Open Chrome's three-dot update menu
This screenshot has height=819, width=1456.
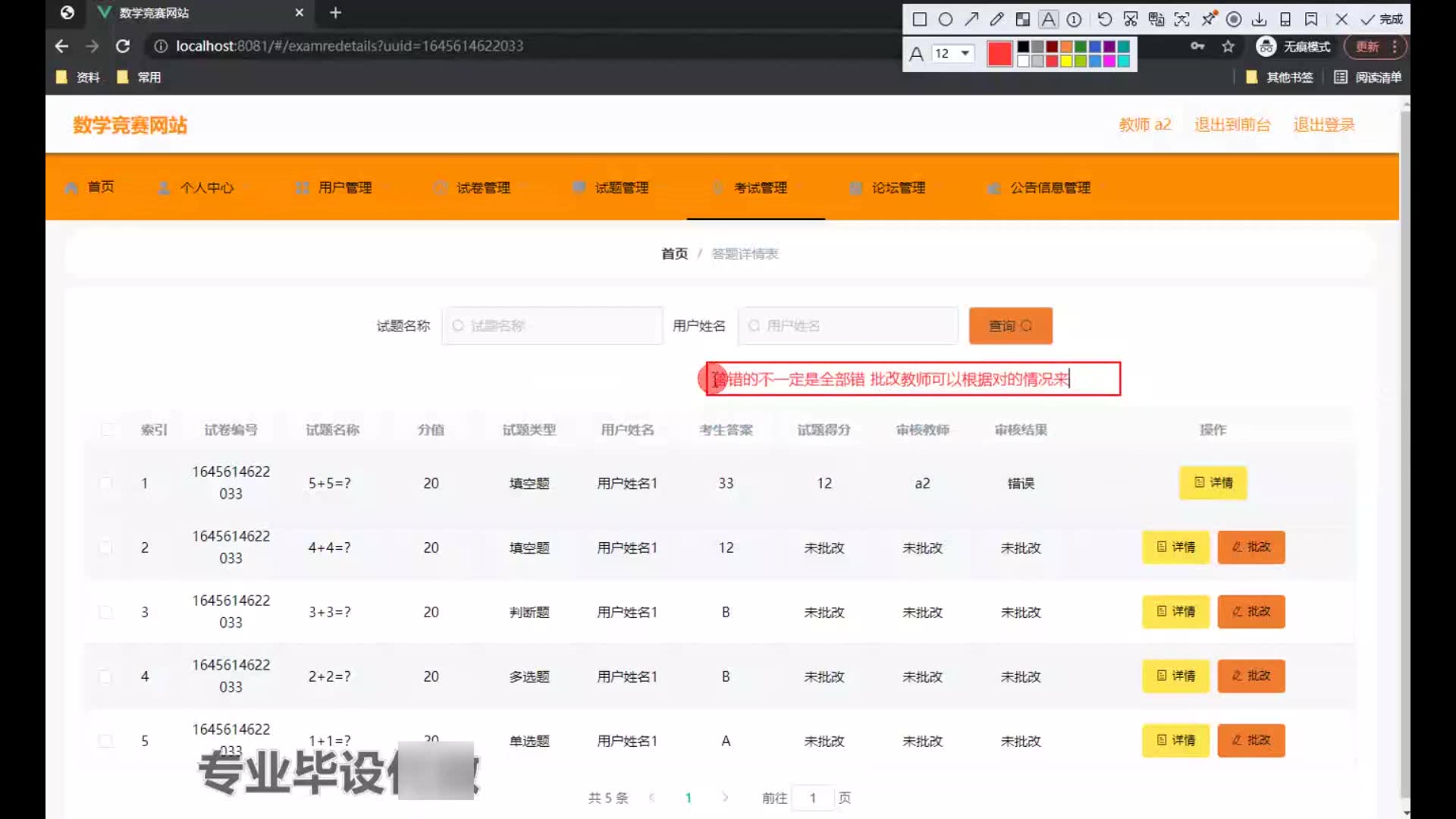1395,47
